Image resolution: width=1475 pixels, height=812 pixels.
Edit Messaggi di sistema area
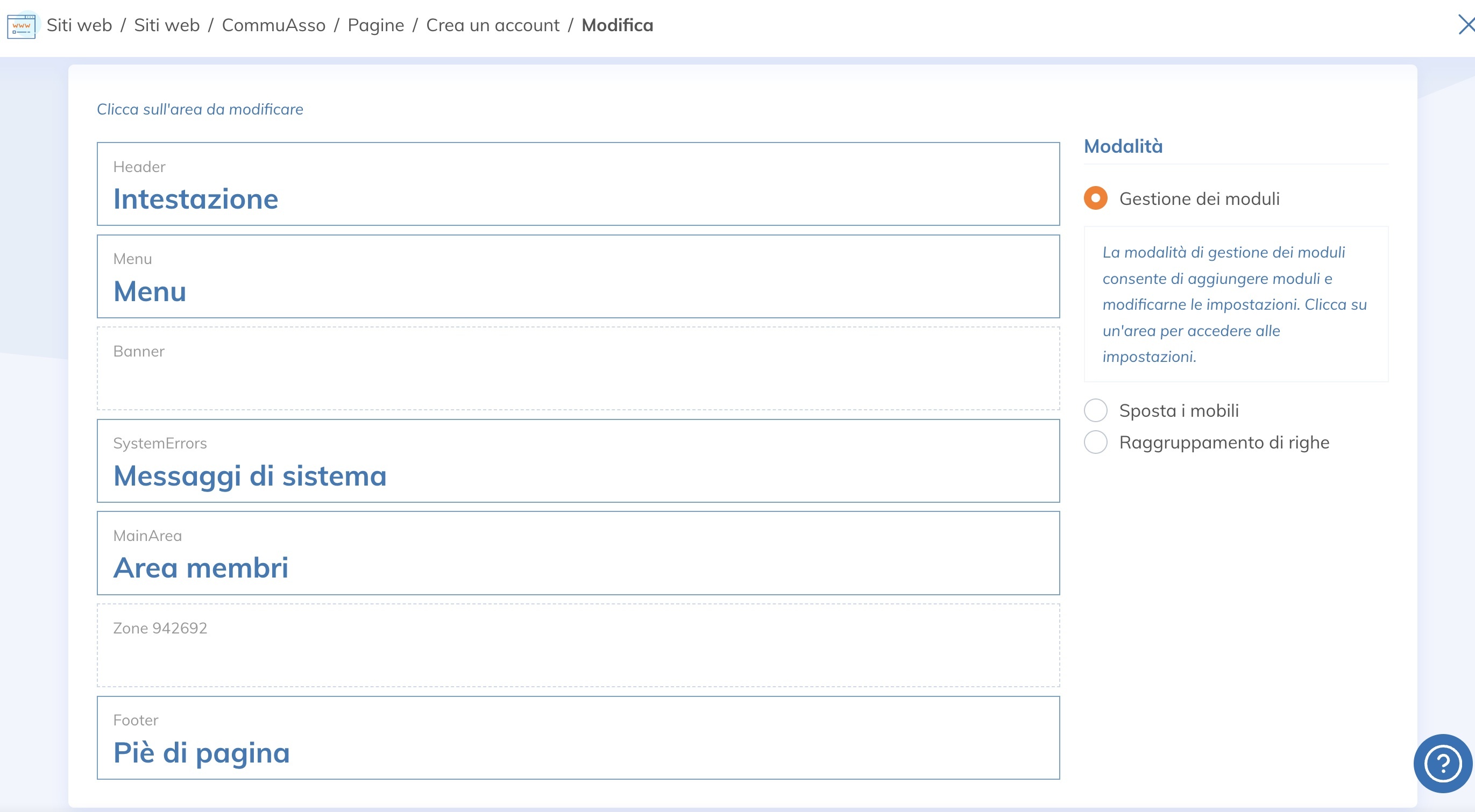point(578,461)
